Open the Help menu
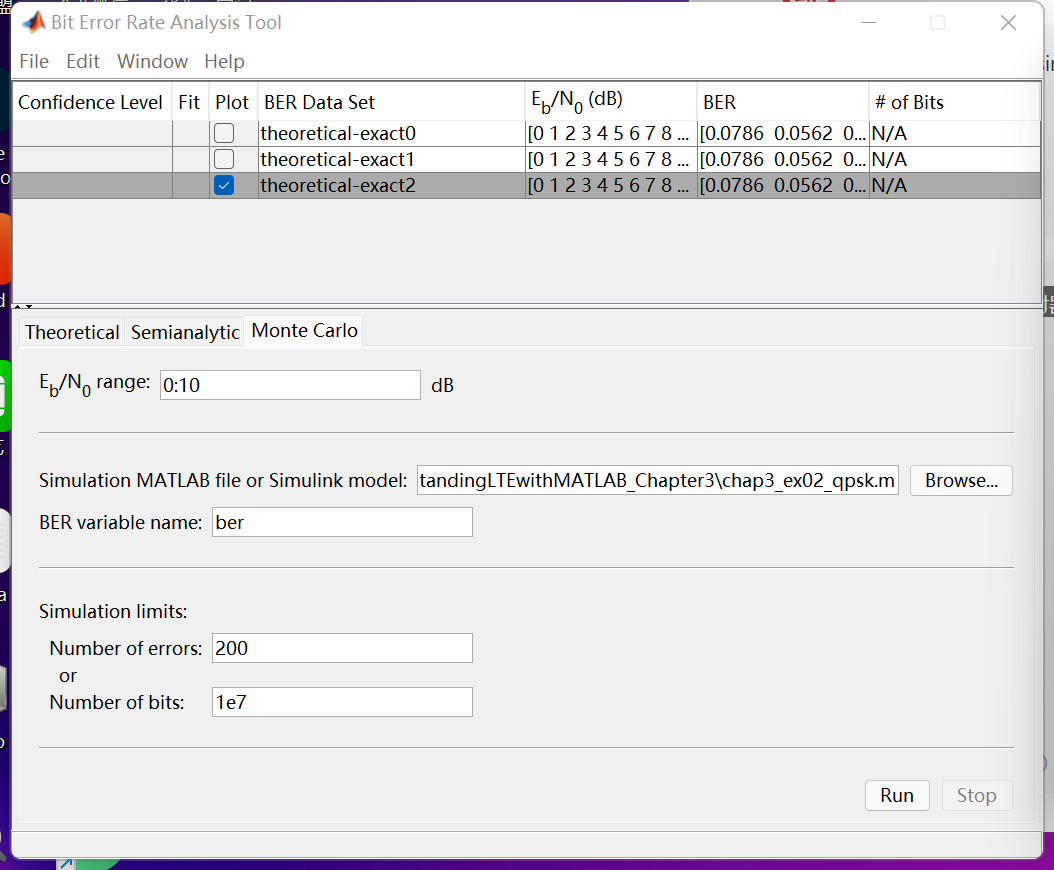Screen dimensions: 1054x870 click(x=224, y=61)
